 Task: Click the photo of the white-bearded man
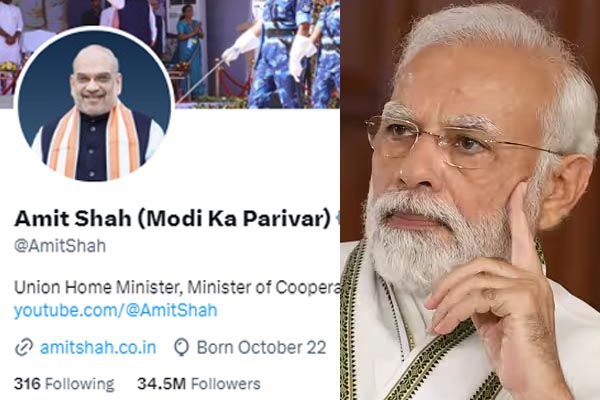pyautogui.click(x=470, y=200)
